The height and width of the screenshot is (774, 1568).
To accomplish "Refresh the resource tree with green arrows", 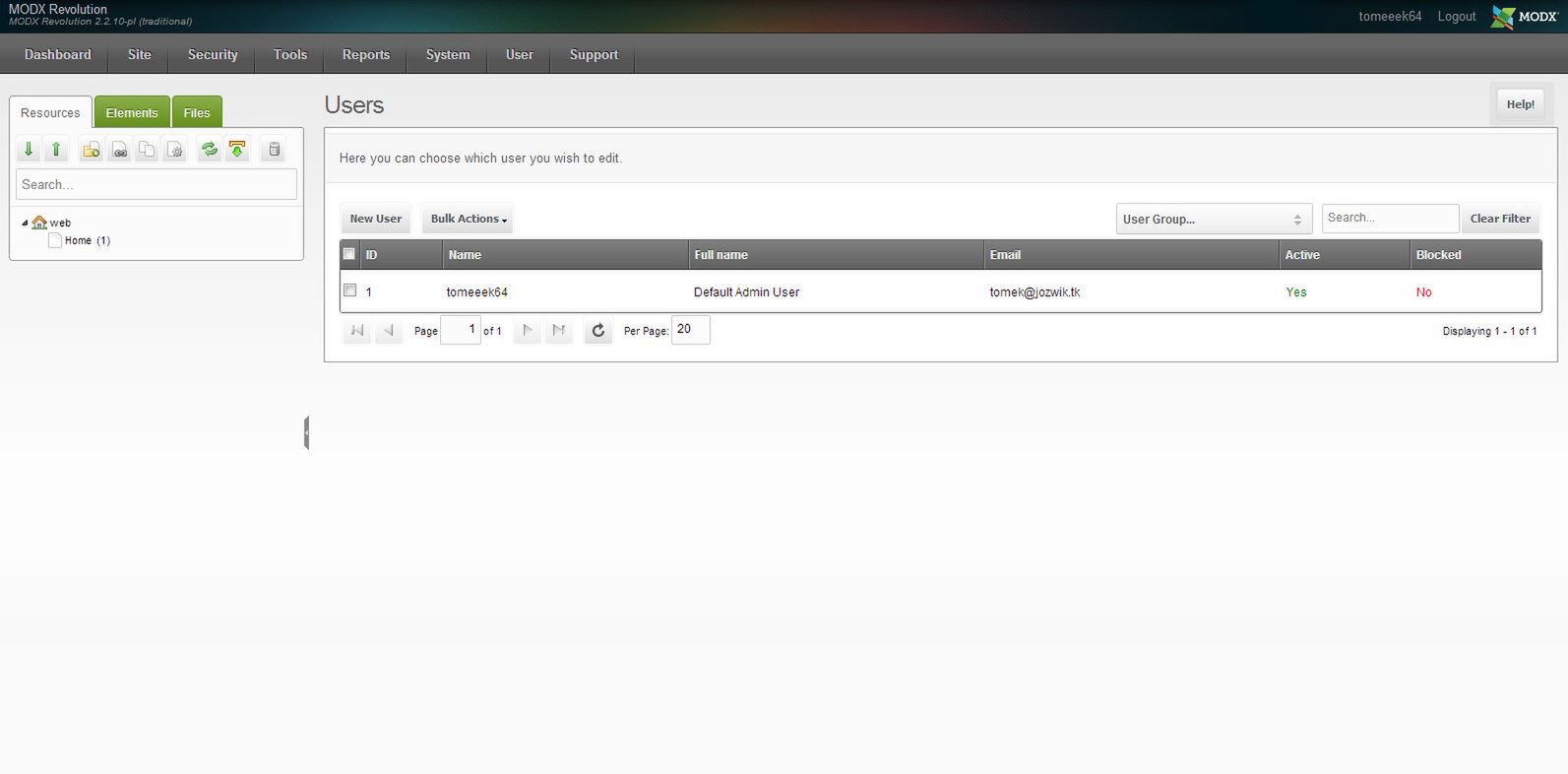I will tap(209, 150).
